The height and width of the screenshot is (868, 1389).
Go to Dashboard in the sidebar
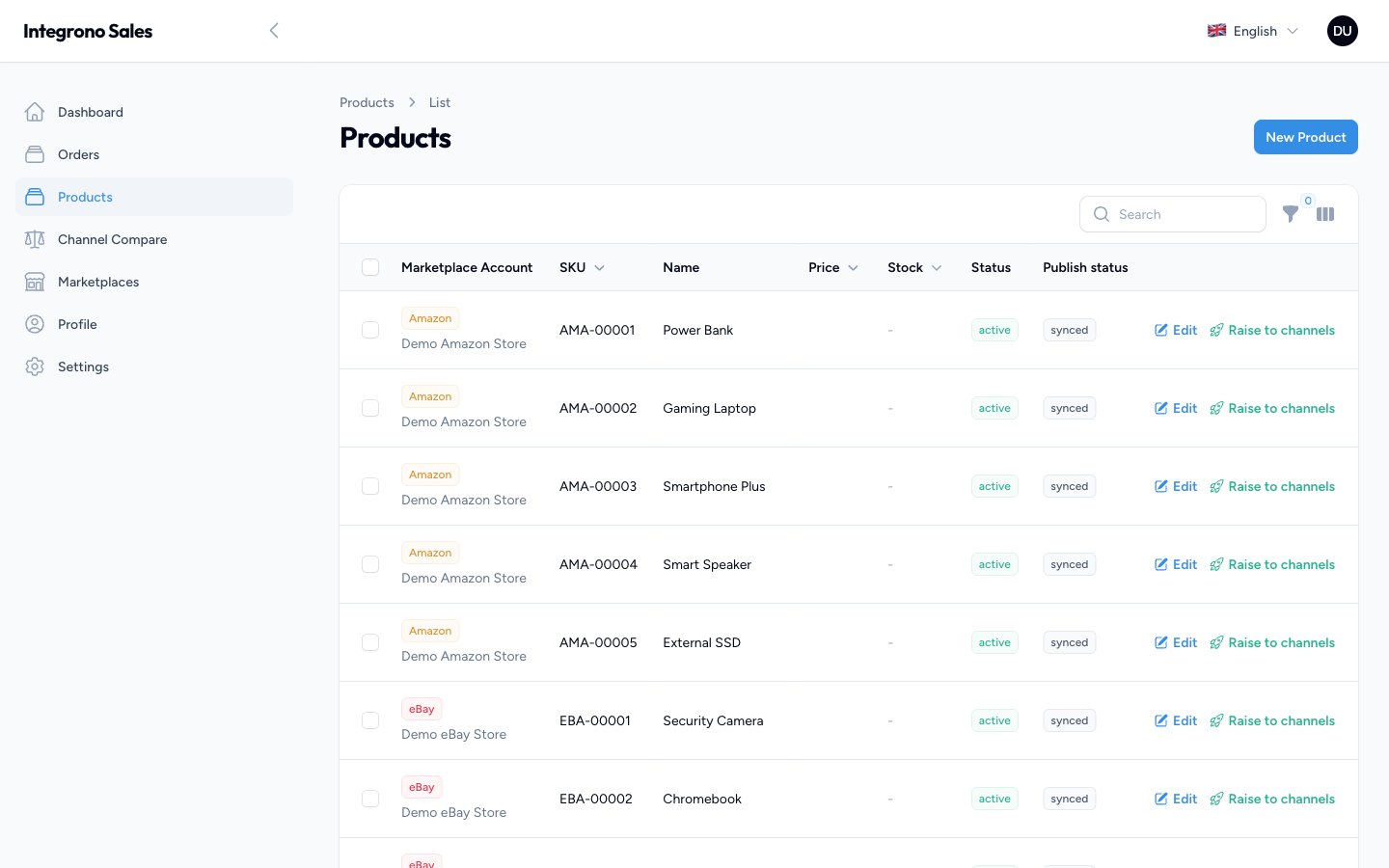click(x=154, y=112)
